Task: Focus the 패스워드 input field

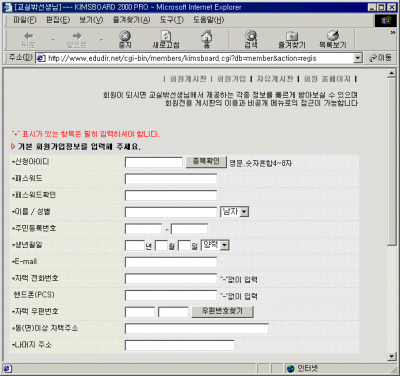Action: point(171,179)
